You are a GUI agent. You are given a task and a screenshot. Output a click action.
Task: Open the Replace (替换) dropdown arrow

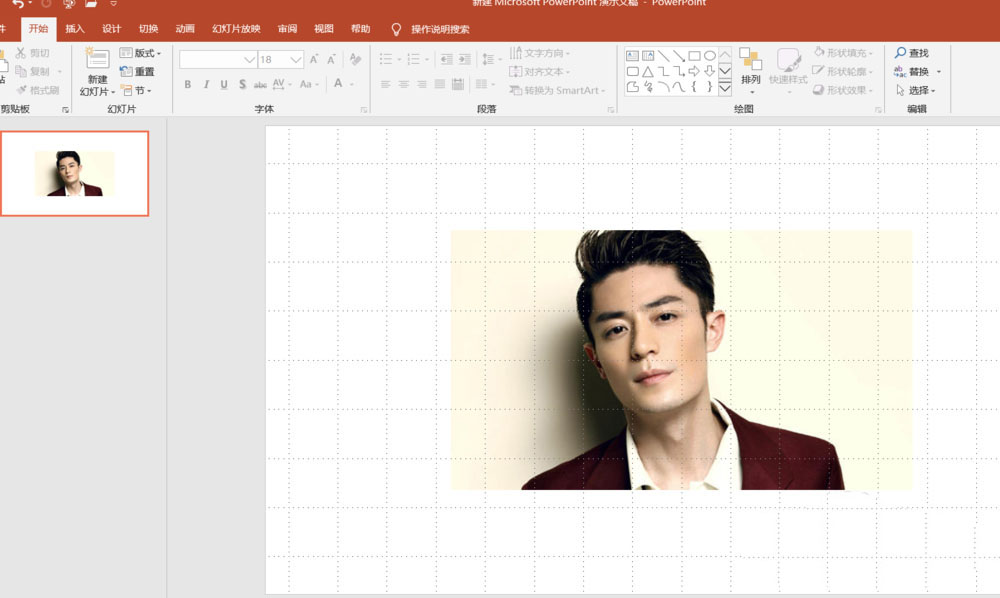pyautogui.click(x=939, y=72)
